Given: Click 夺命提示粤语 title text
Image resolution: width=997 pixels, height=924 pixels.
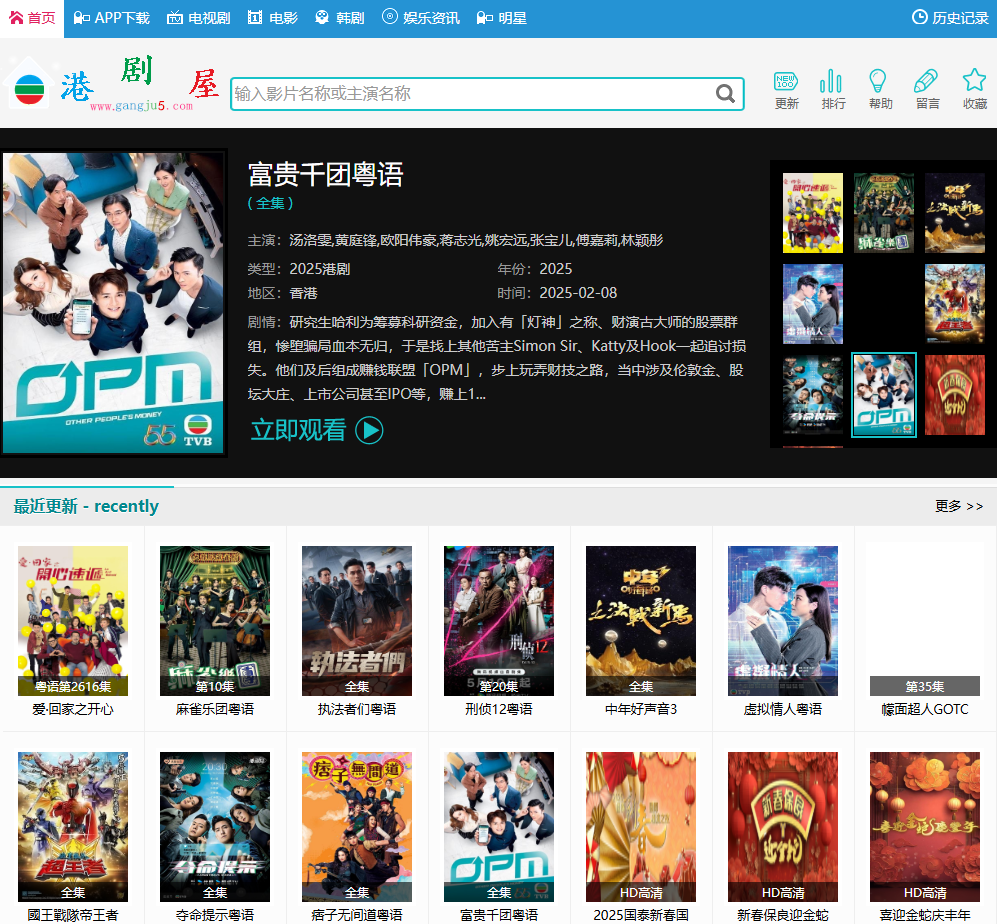Looking at the screenshot, I should pyautogui.click(x=215, y=915).
